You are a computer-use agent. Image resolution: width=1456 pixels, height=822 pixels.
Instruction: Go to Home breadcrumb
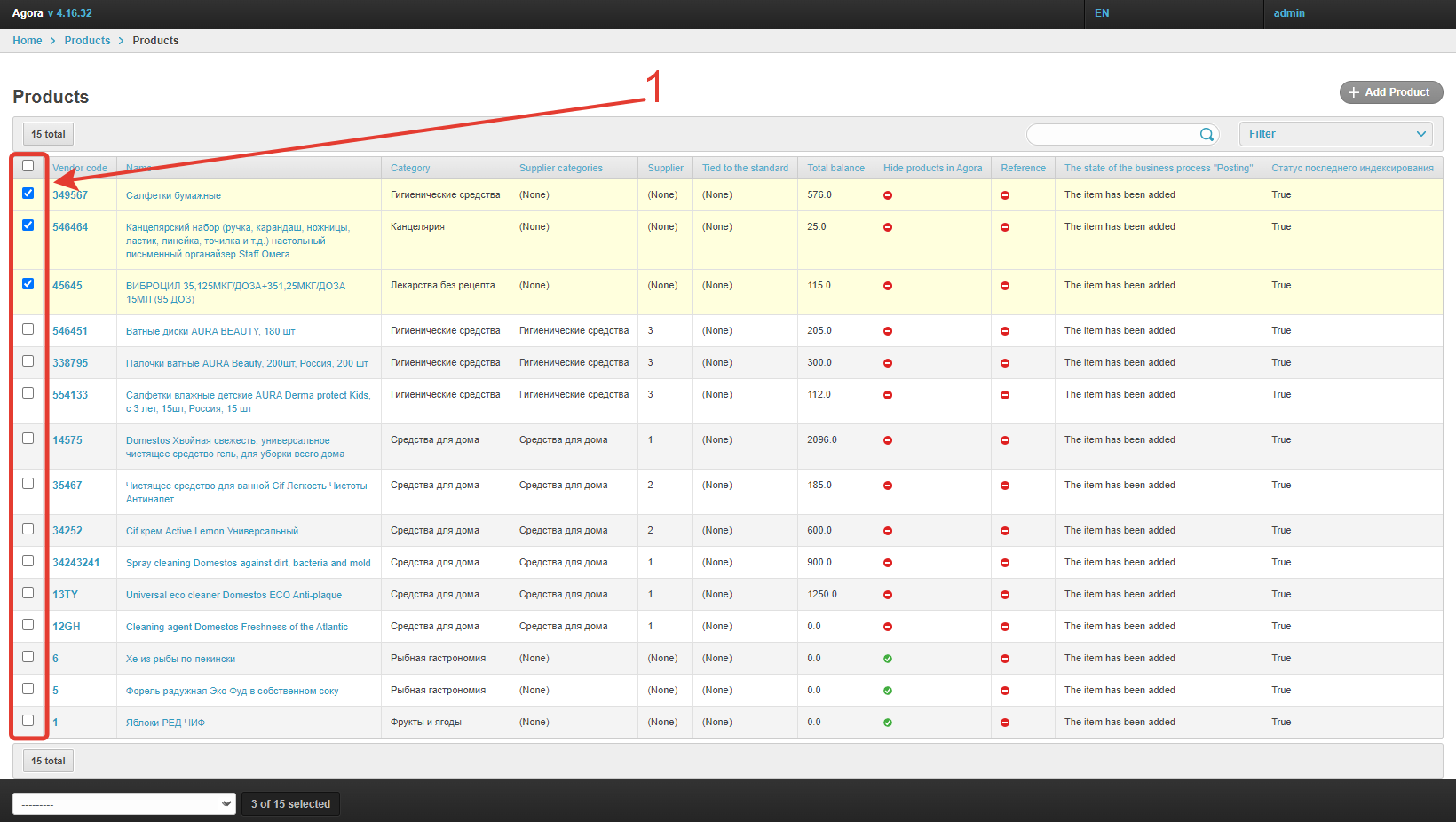[28, 41]
